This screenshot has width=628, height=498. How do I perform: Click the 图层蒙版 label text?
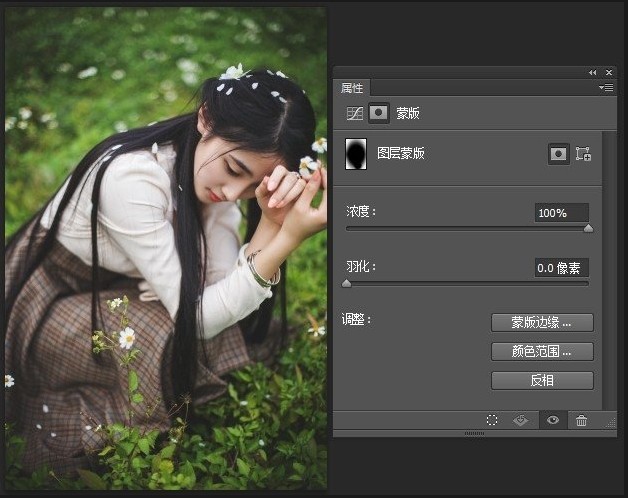coord(401,153)
